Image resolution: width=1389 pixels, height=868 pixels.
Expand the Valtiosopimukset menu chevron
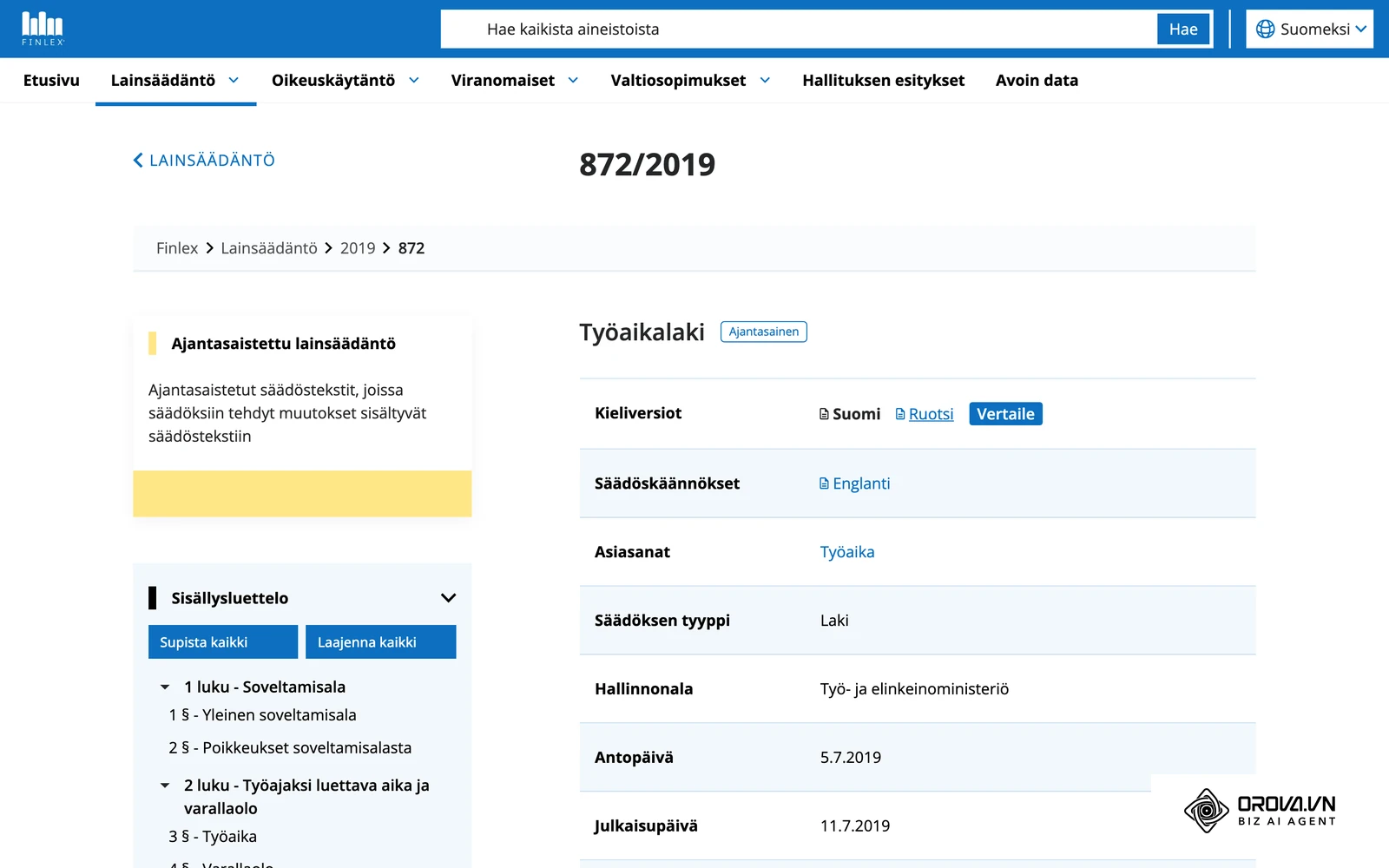[x=765, y=80]
